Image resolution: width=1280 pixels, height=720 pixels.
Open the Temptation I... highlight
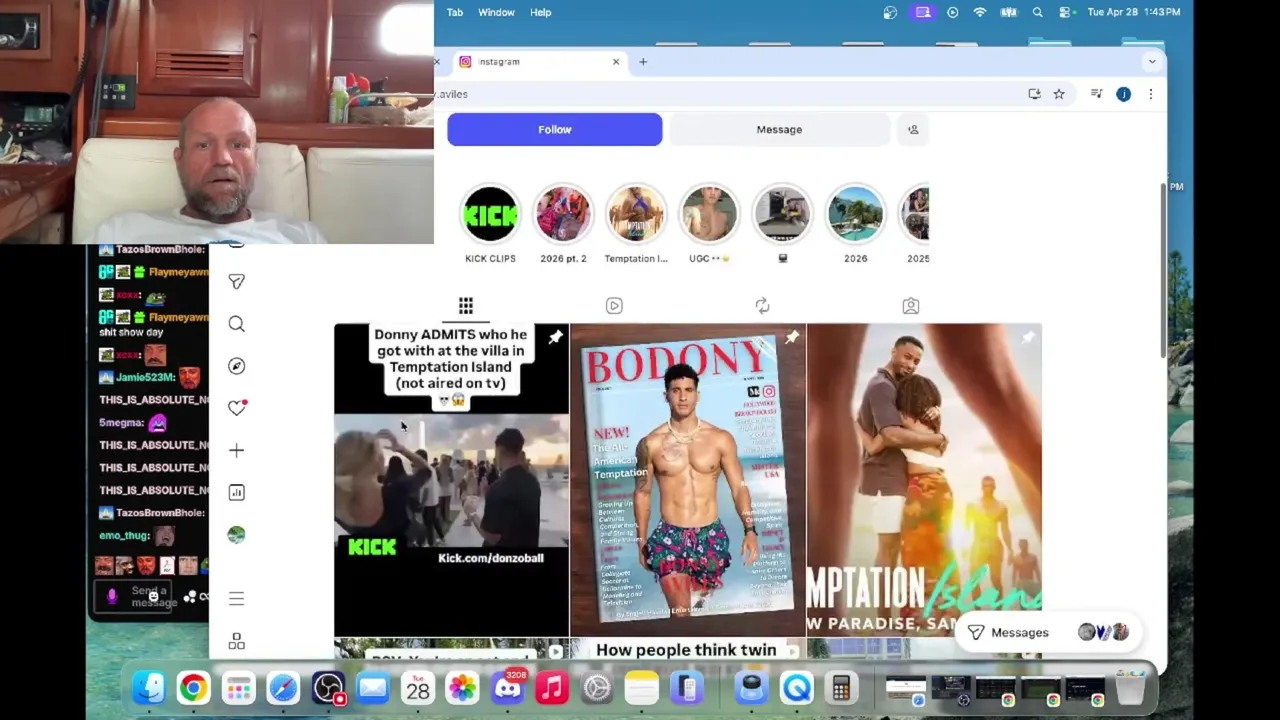(636, 214)
